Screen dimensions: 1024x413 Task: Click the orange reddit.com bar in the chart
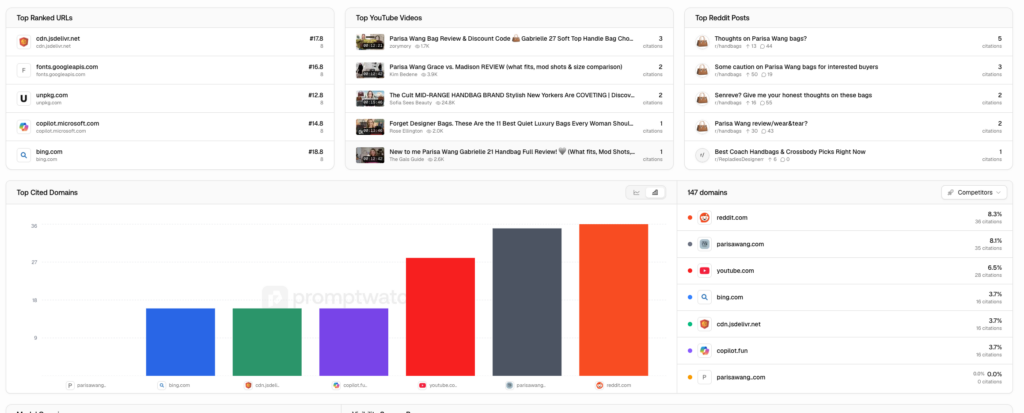[613, 300]
